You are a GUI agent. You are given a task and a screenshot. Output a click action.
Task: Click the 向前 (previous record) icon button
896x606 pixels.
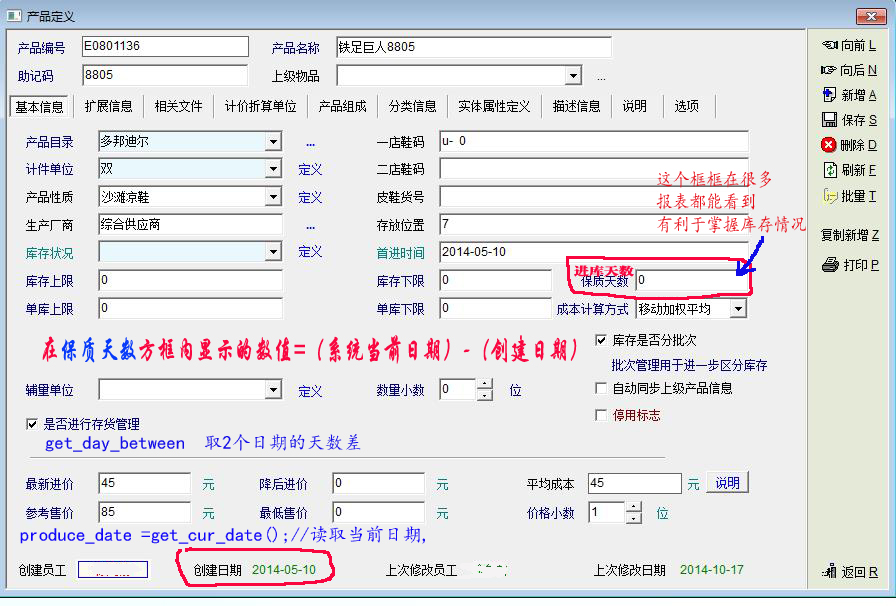(829, 46)
